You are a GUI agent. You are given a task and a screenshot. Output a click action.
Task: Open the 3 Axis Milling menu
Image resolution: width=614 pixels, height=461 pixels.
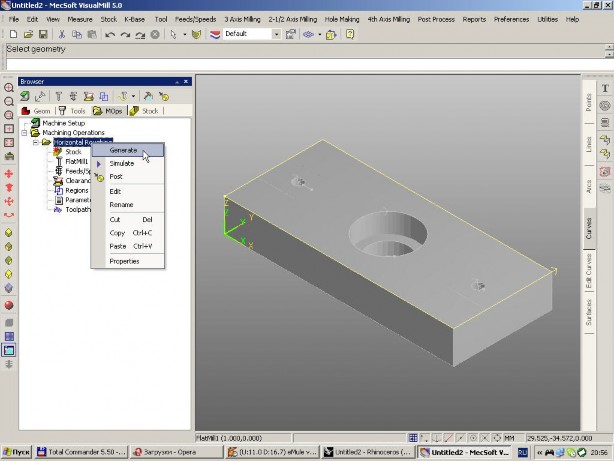(x=242, y=19)
